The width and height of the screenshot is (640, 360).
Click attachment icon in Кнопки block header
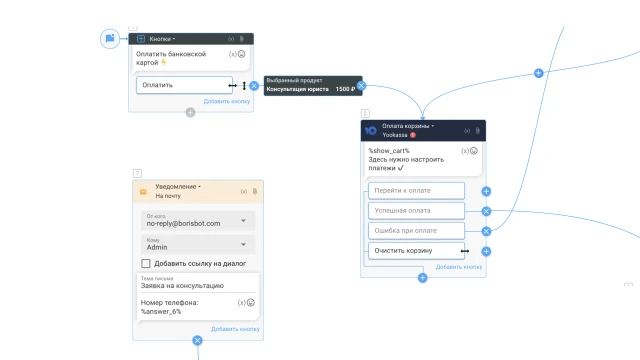(x=242, y=39)
